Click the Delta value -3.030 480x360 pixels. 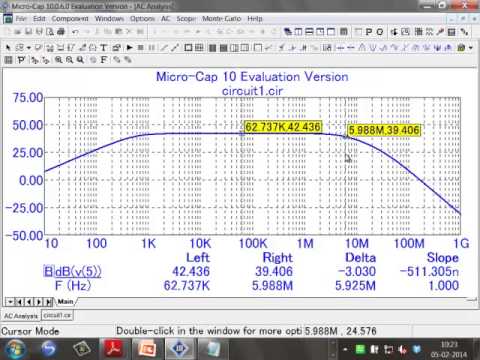(x=357, y=272)
